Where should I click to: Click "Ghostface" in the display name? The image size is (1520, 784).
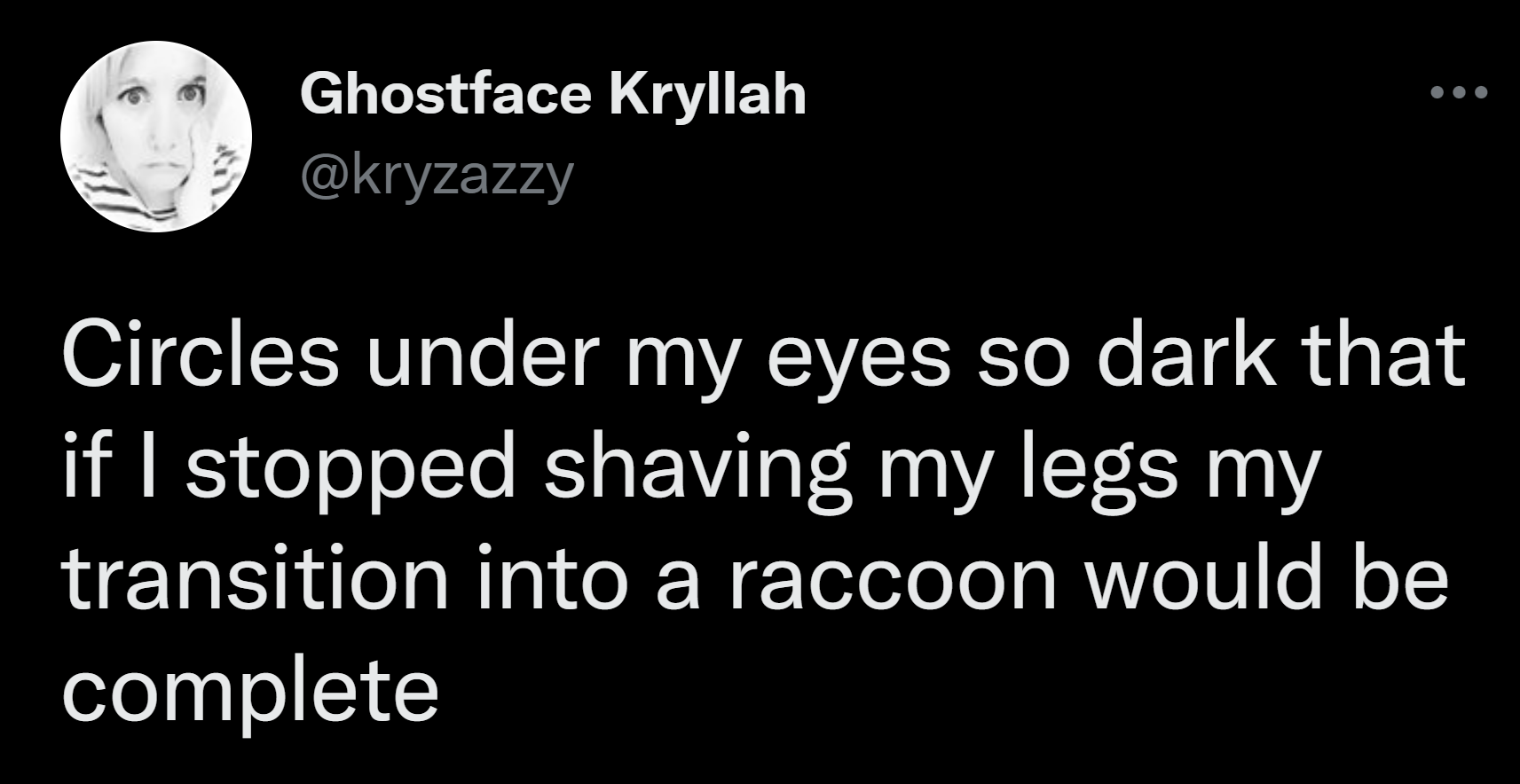(445, 91)
